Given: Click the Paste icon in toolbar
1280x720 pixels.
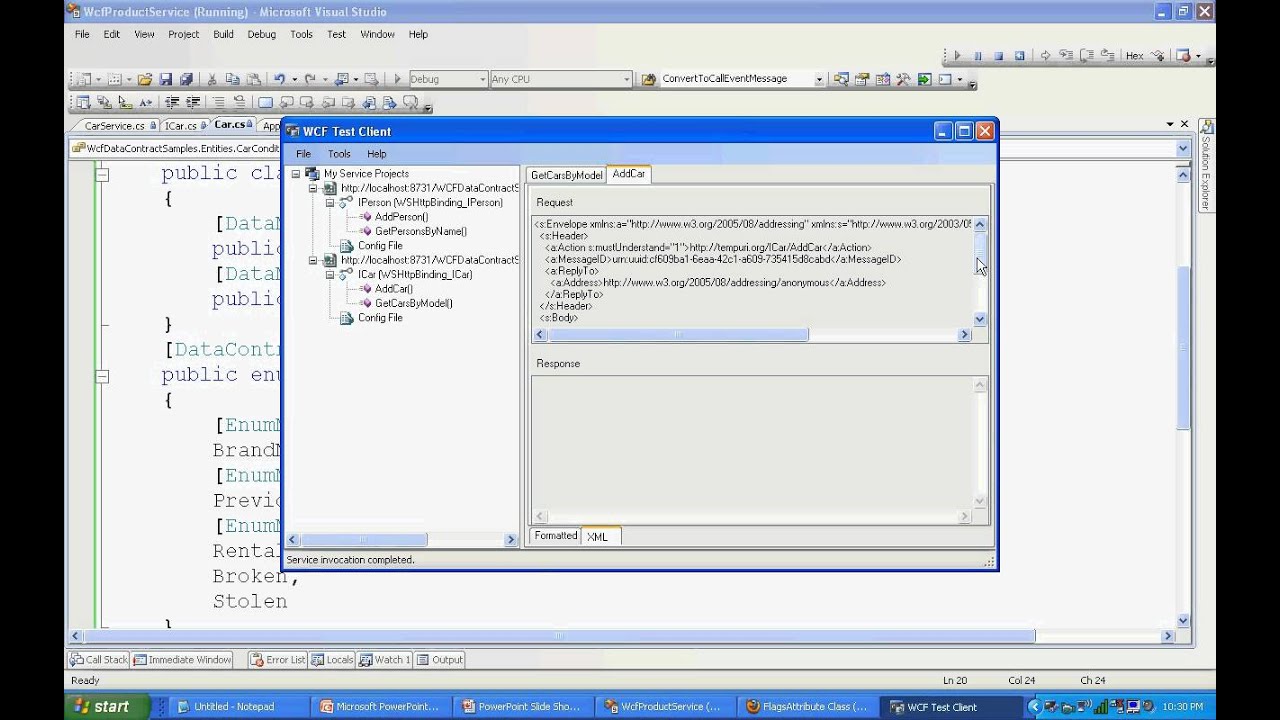Looking at the screenshot, I should click(x=253, y=79).
